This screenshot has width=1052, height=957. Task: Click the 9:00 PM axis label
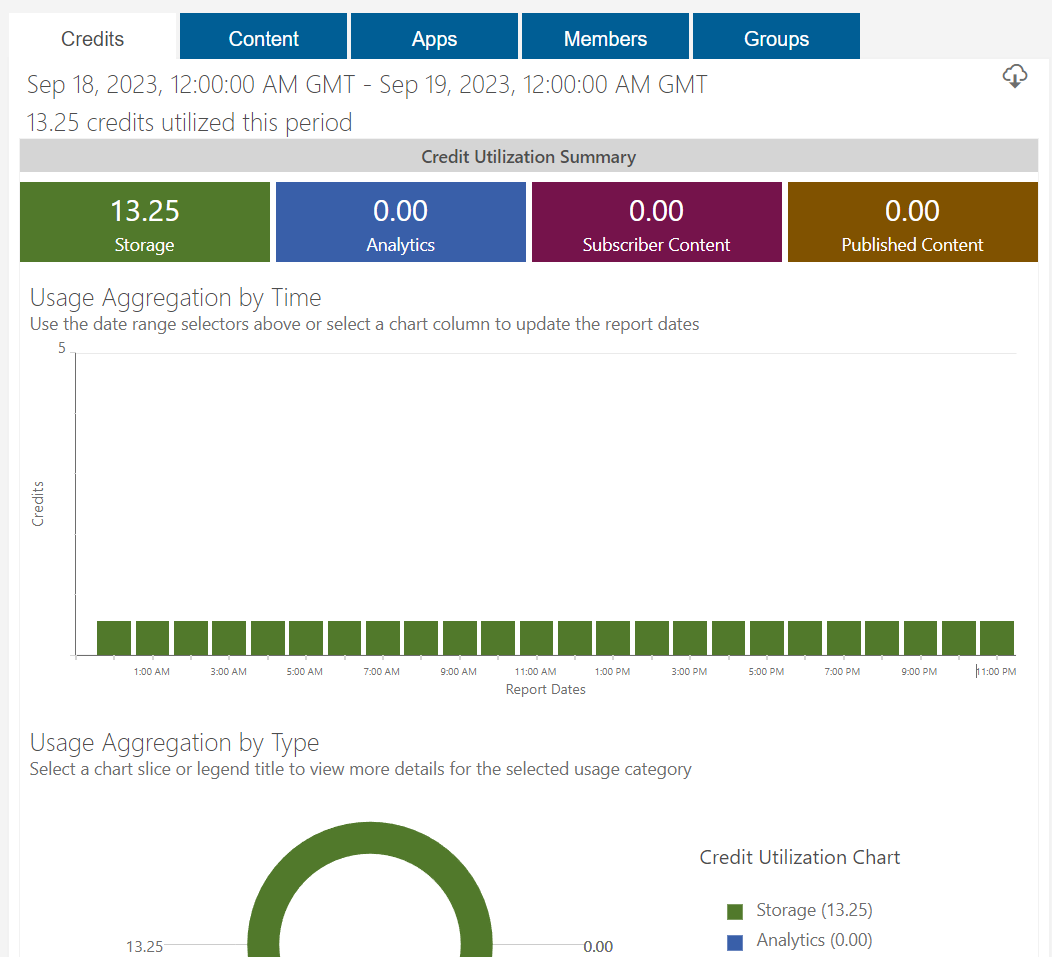pos(918,671)
